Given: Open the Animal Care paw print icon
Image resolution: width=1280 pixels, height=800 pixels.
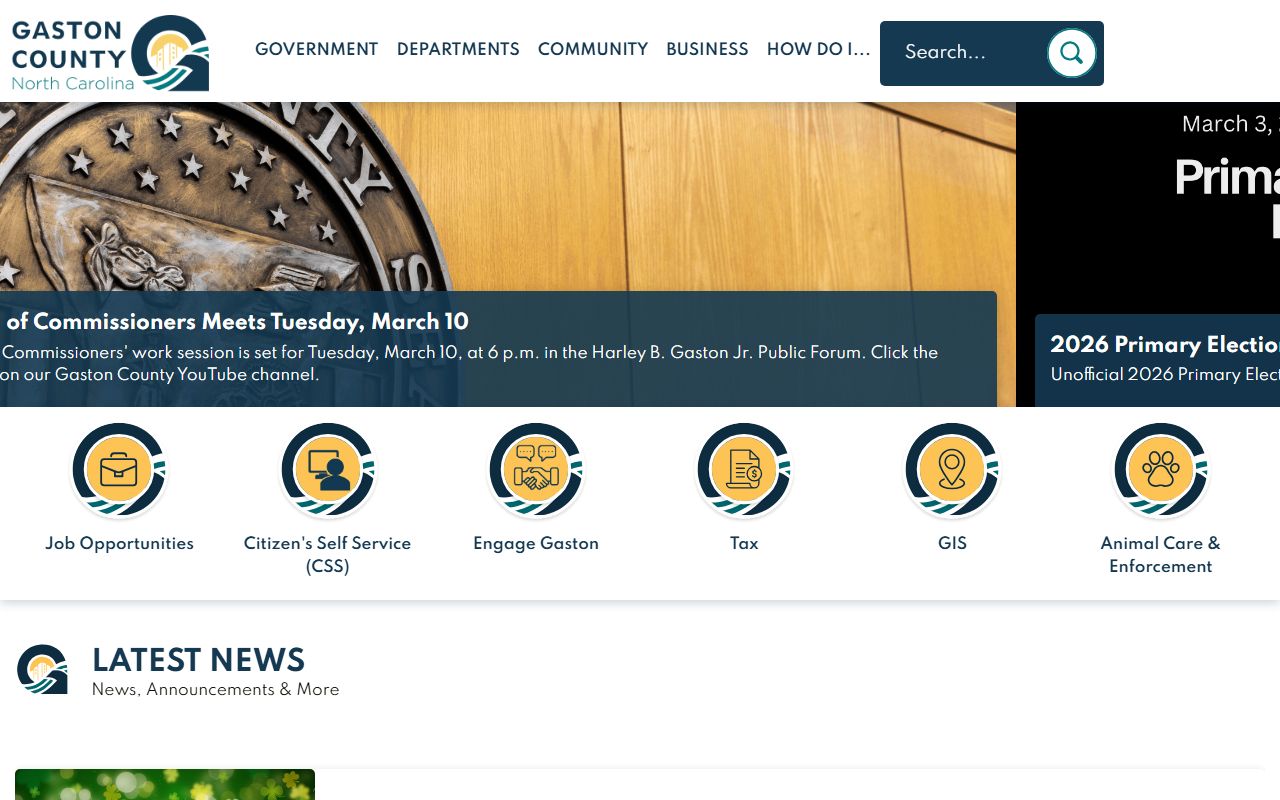Looking at the screenshot, I should pyautogui.click(x=1161, y=470).
